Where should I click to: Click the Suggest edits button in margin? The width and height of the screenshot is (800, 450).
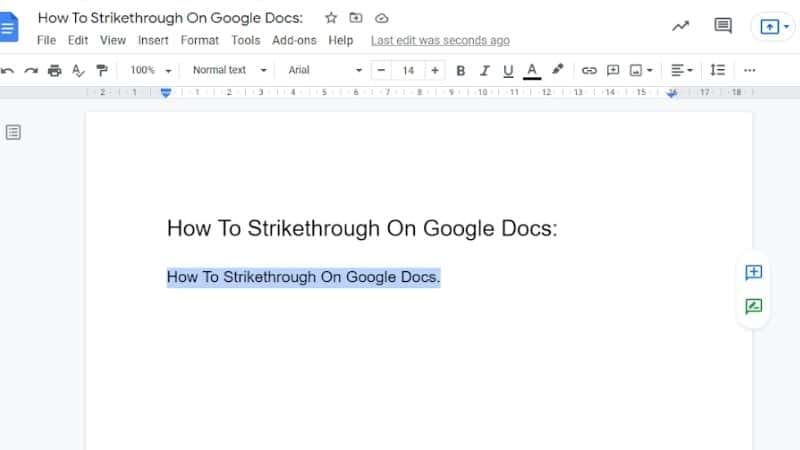click(754, 307)
